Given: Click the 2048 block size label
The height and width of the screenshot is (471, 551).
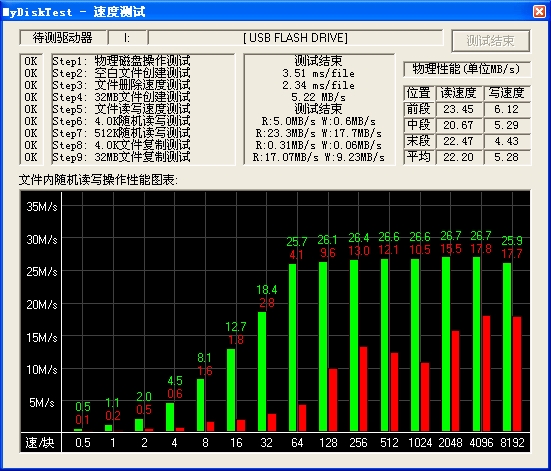Looking at the screenshot, I should tap(450, 443).
